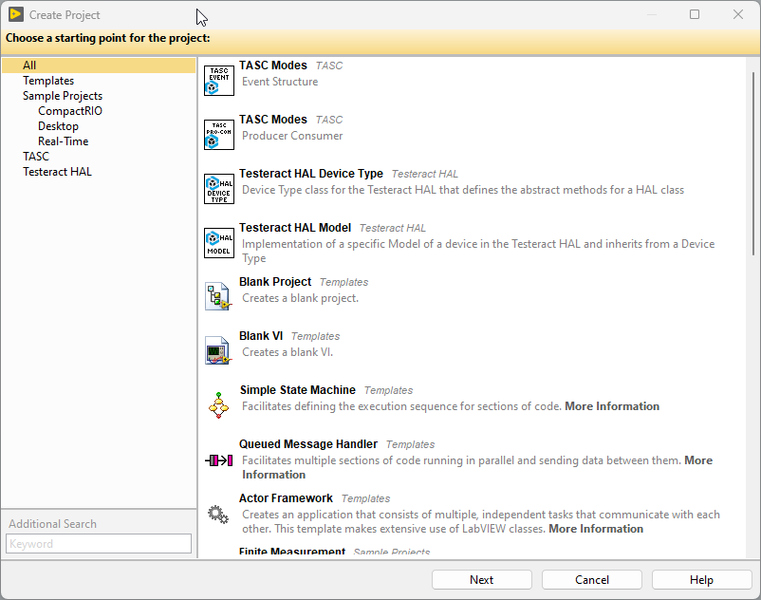Screen dimensions: 761x600
Task: Select Sample Projects in the category tree
Action: point(62,96)
